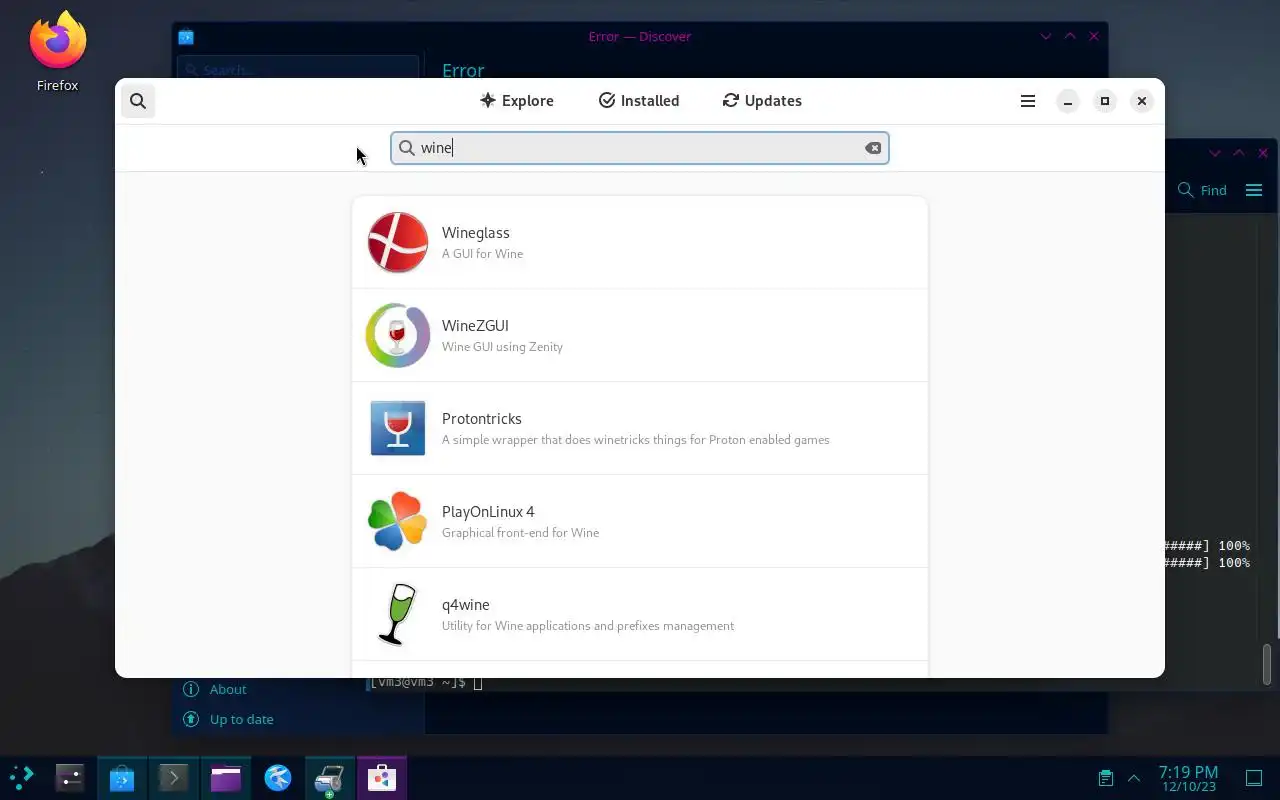Click Find in the terminal window
This screenshot has height=800, width=1280.
click(x=1202, y=190)
